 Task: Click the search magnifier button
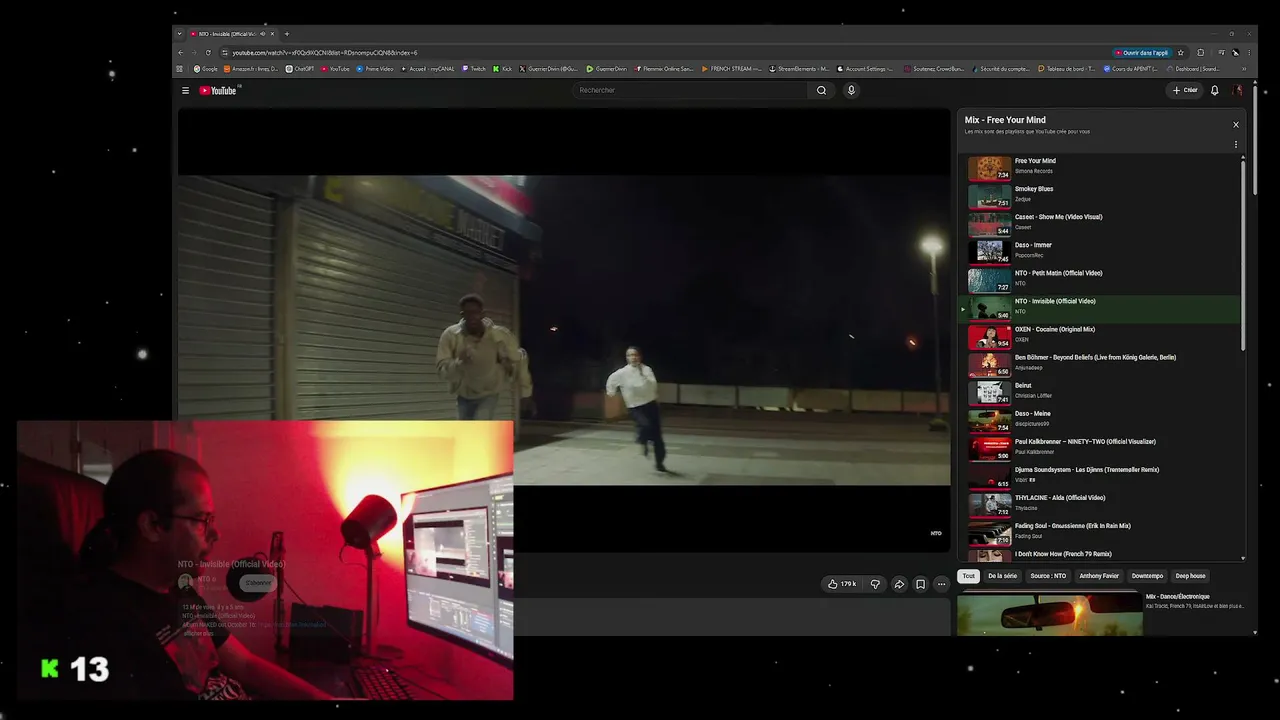click(821, 90)
